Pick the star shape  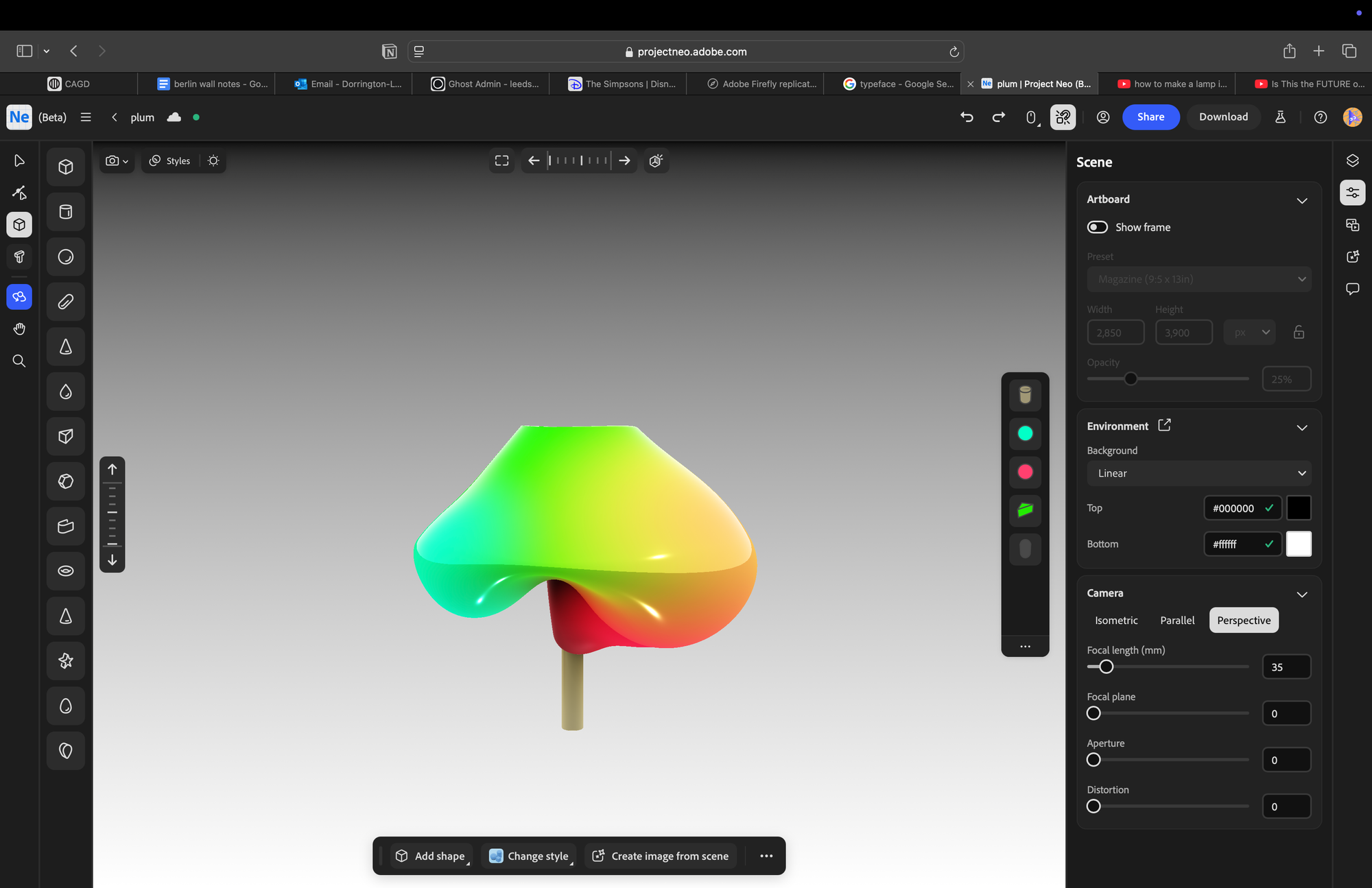pos(66,660)
